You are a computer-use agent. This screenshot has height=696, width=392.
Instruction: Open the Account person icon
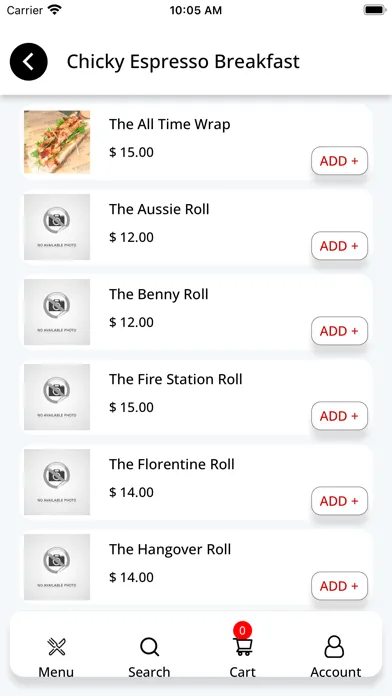coord(334,647)
